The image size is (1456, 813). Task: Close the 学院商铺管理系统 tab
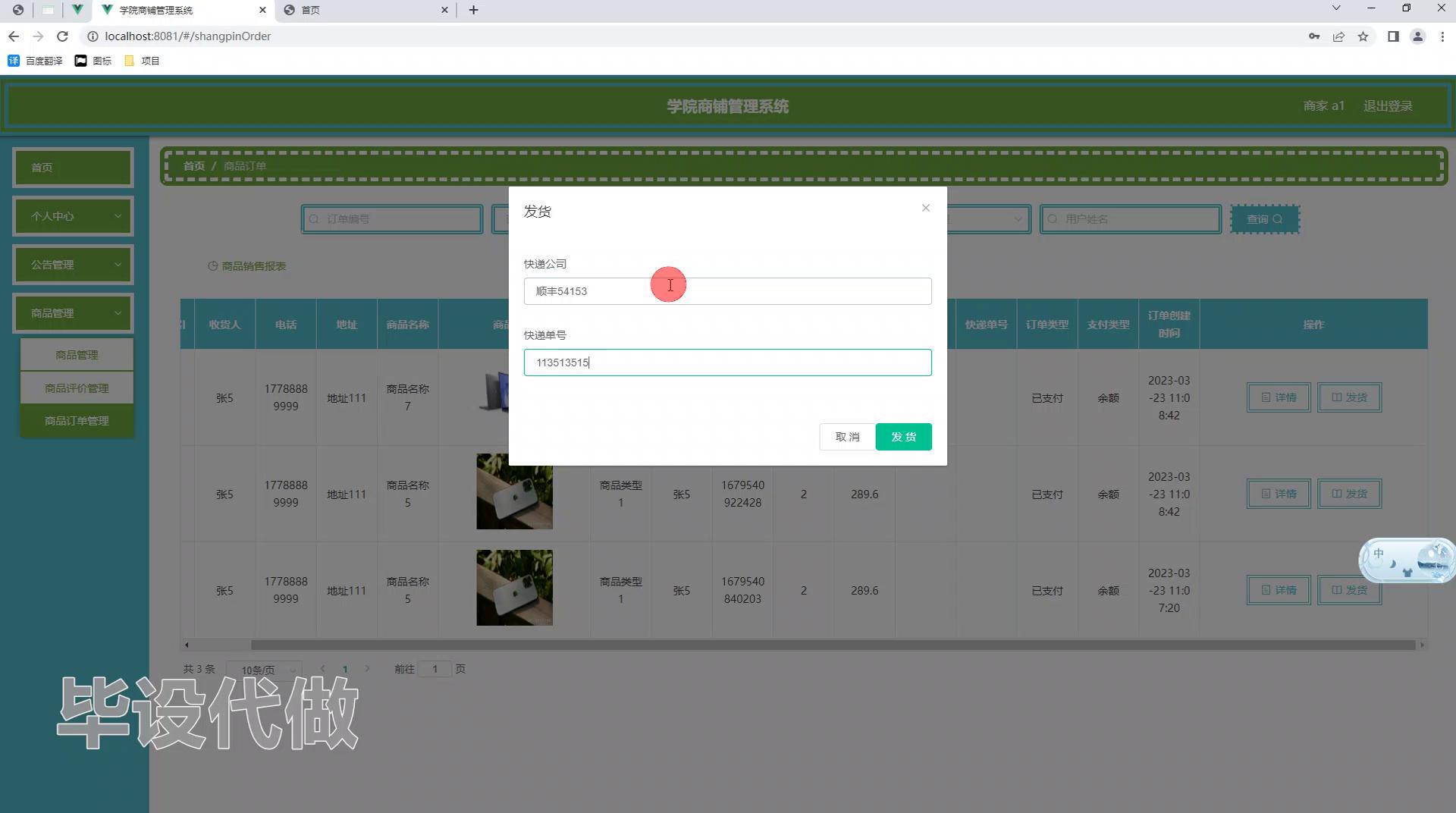262,10
